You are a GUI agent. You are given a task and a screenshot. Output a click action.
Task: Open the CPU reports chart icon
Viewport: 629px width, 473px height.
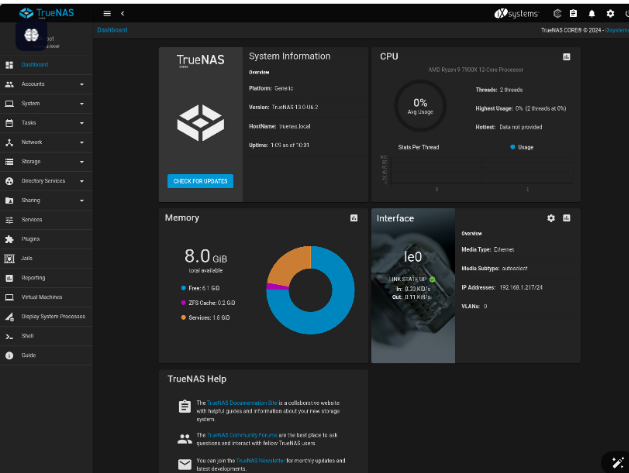click(566, 57)
